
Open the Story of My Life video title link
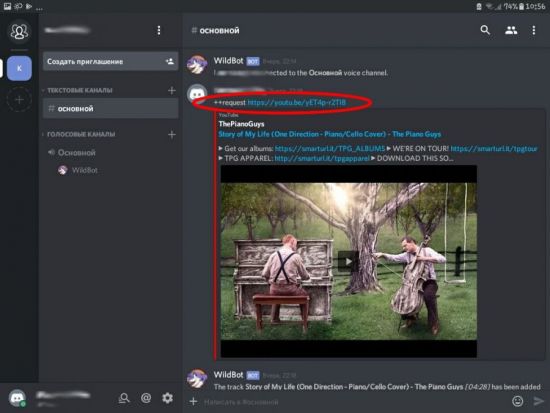point(329,134)
